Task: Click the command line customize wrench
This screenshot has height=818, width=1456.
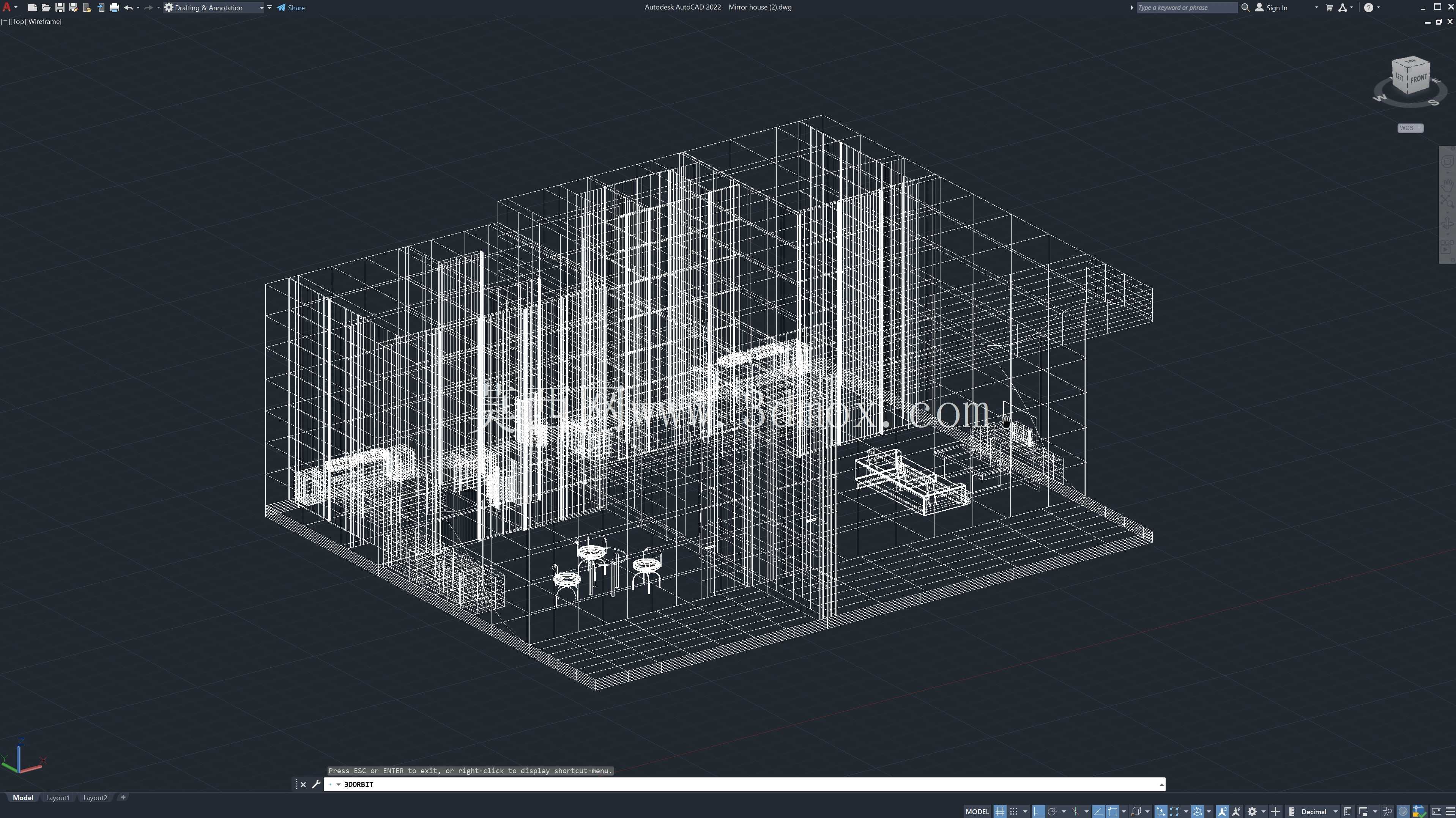Action: (316, 784)
